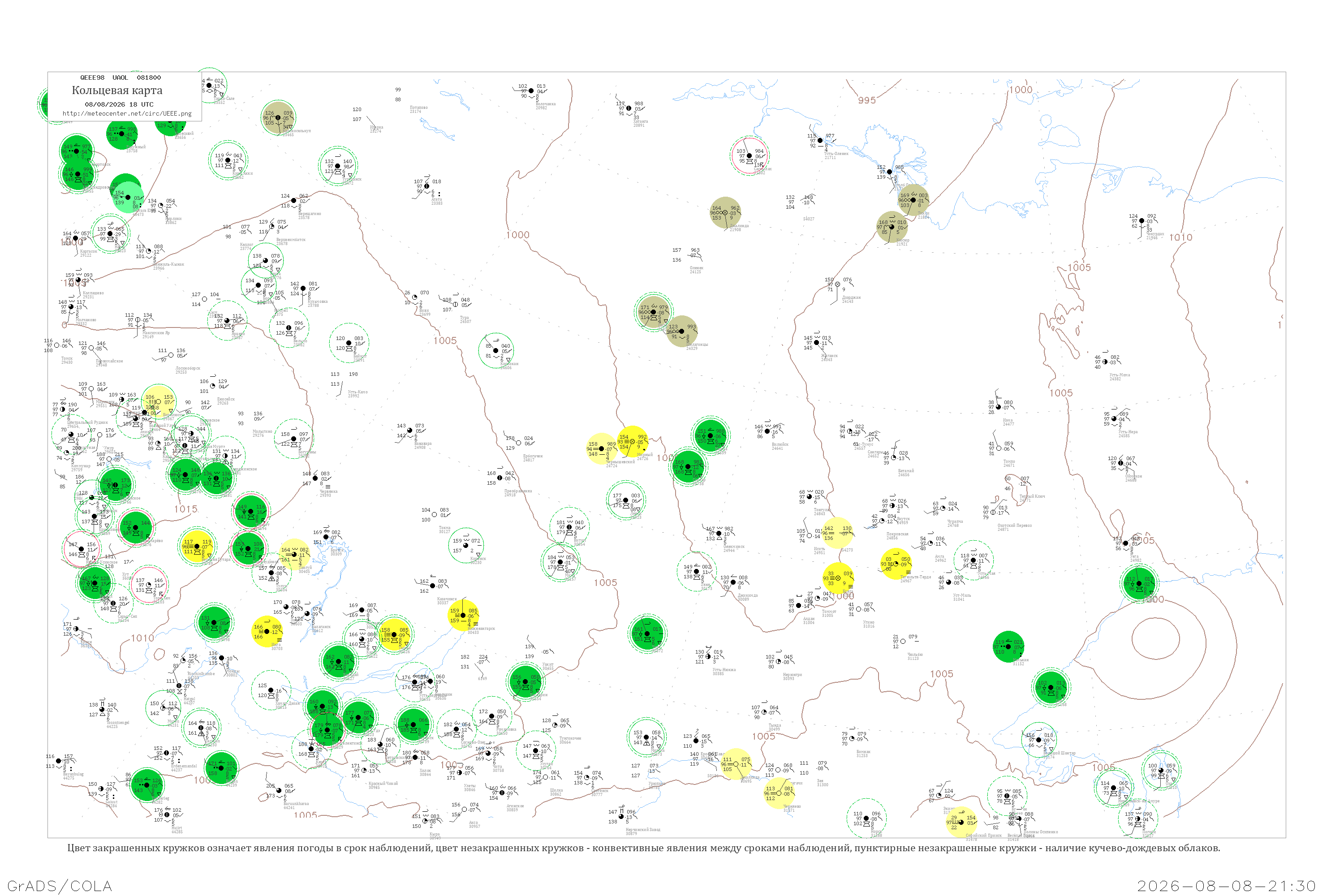Image resolution: width=1344 pixels, height=896 pixels.
Task: Click the map title "Кольцевая карта"
Action: [x=117, y=90]
